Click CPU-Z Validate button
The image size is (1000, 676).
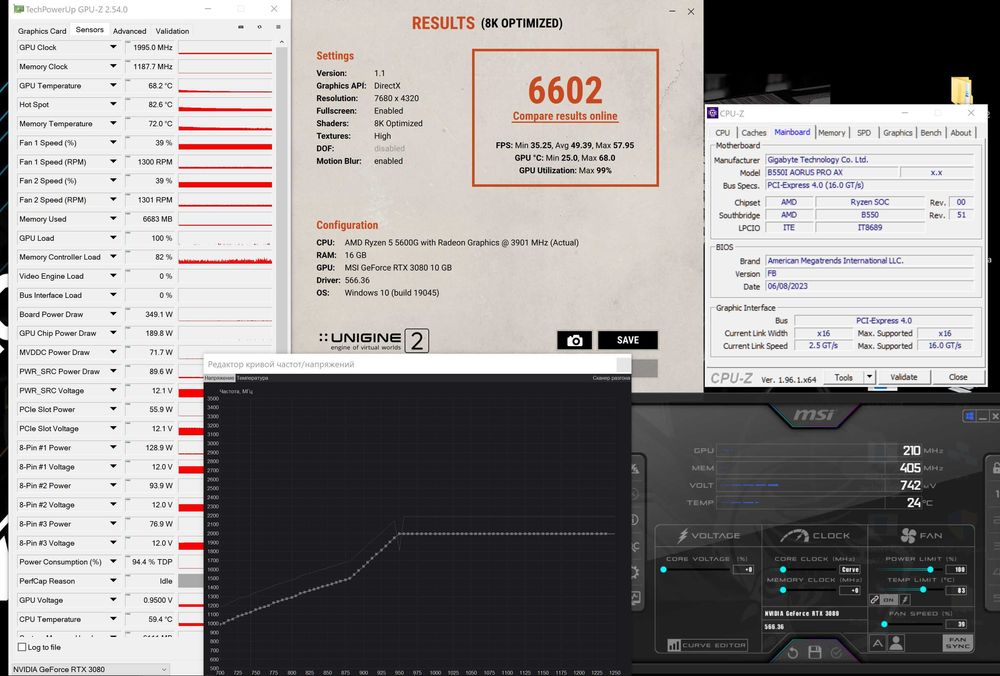[x=904, y=377]
